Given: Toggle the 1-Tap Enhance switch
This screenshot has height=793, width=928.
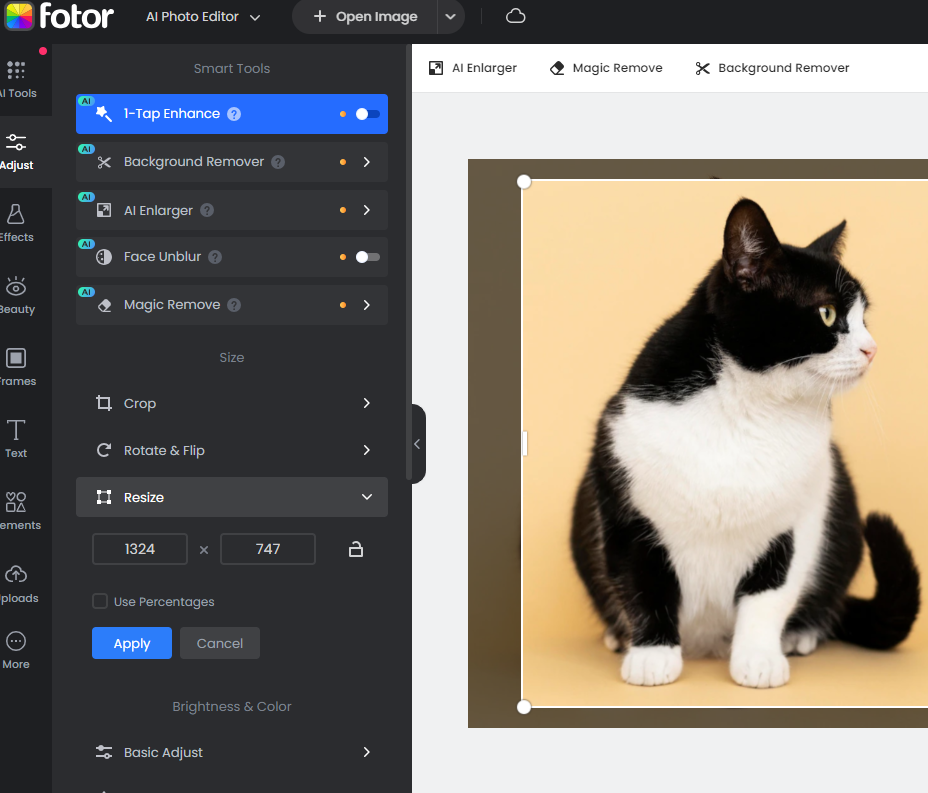Looking at the screenshot, I should pyautogui.click(x=366, y=114).
